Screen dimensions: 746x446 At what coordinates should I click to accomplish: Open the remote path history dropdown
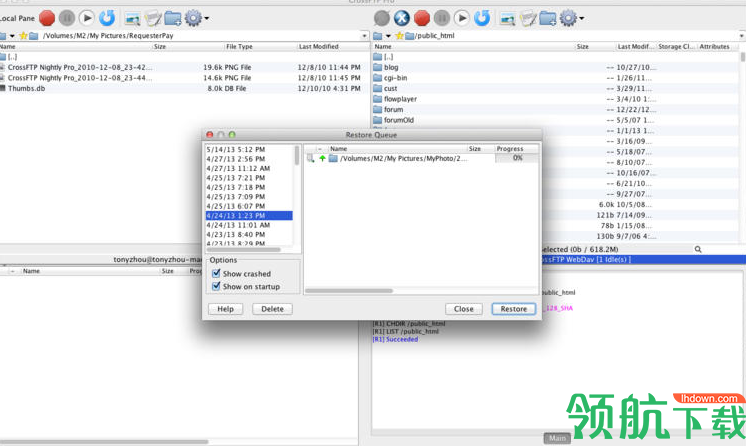(742, 36)
